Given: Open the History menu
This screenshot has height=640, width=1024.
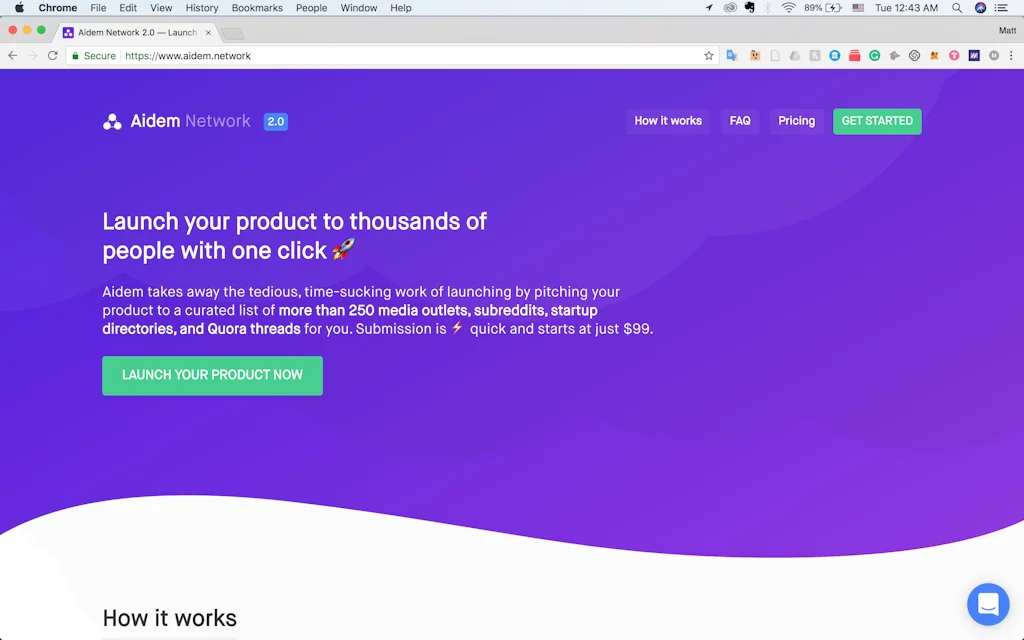Looking at the screenshot, I should (201, 8).
